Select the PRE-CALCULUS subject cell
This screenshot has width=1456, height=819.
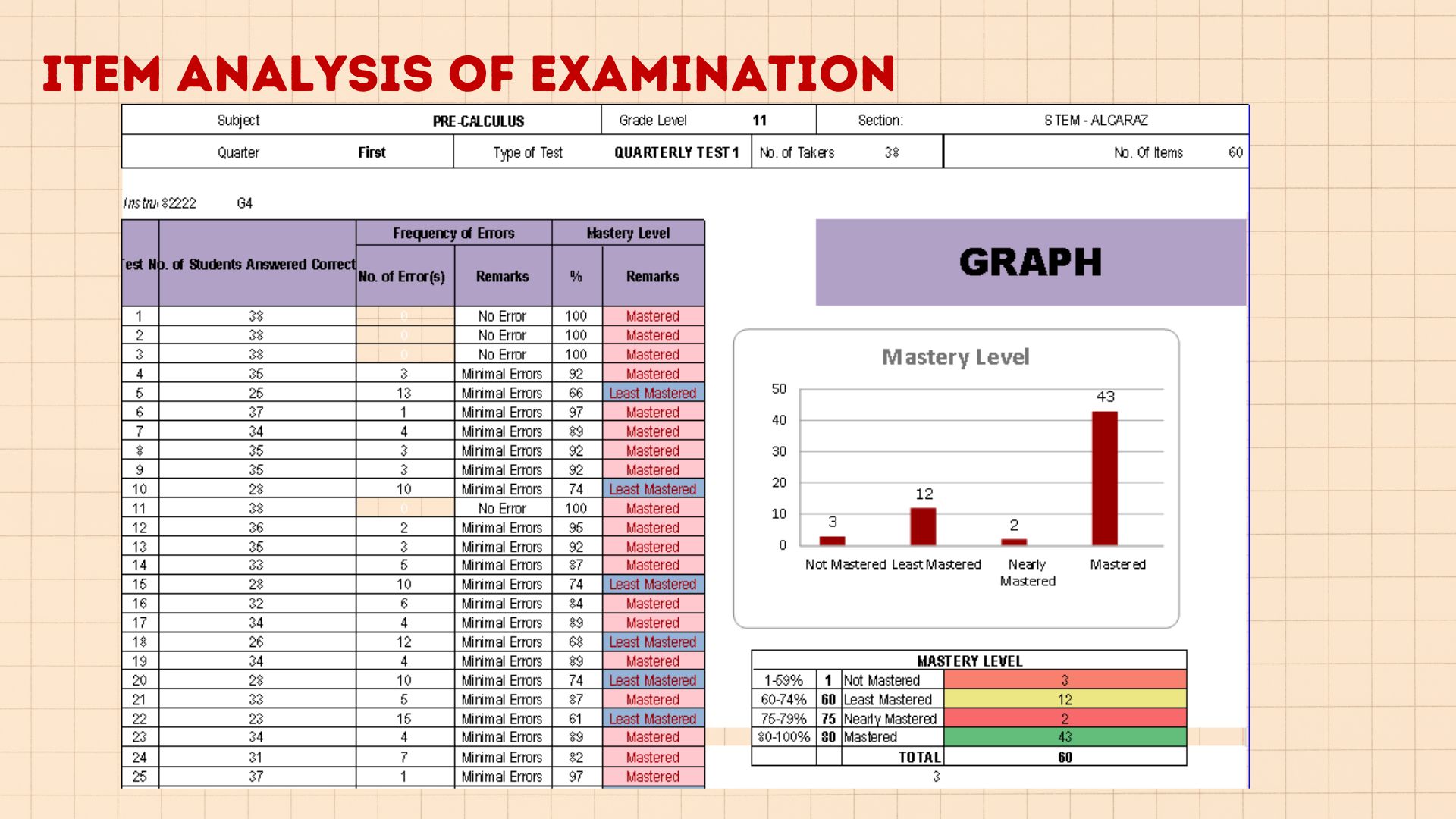point(478,121)
